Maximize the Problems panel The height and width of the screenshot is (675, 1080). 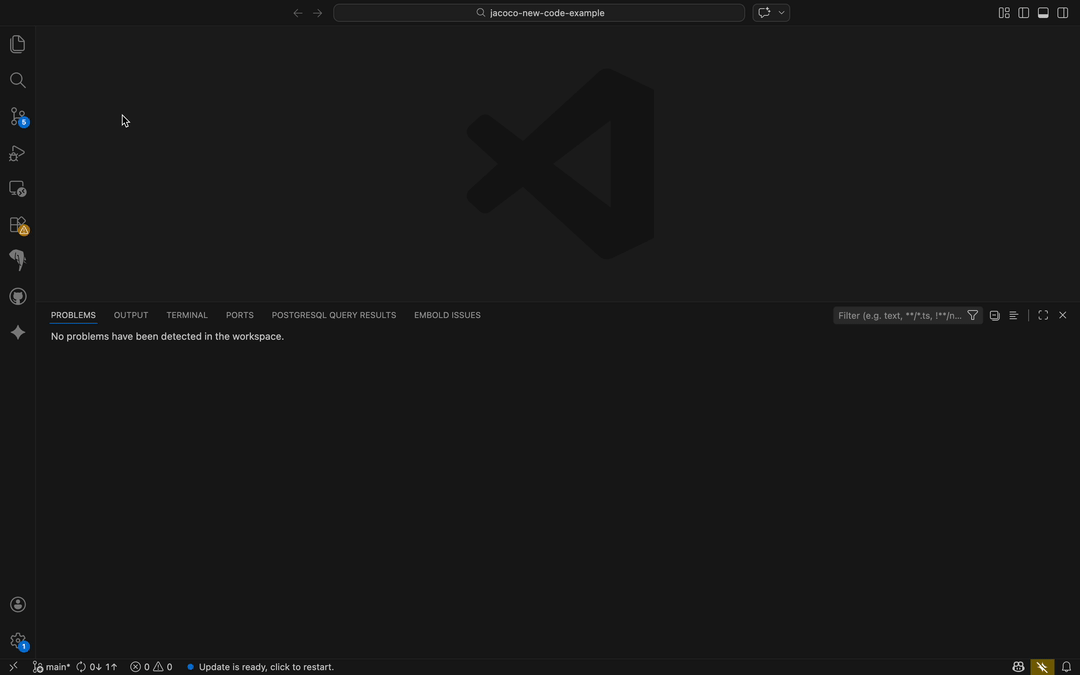tap(1042, 315)
